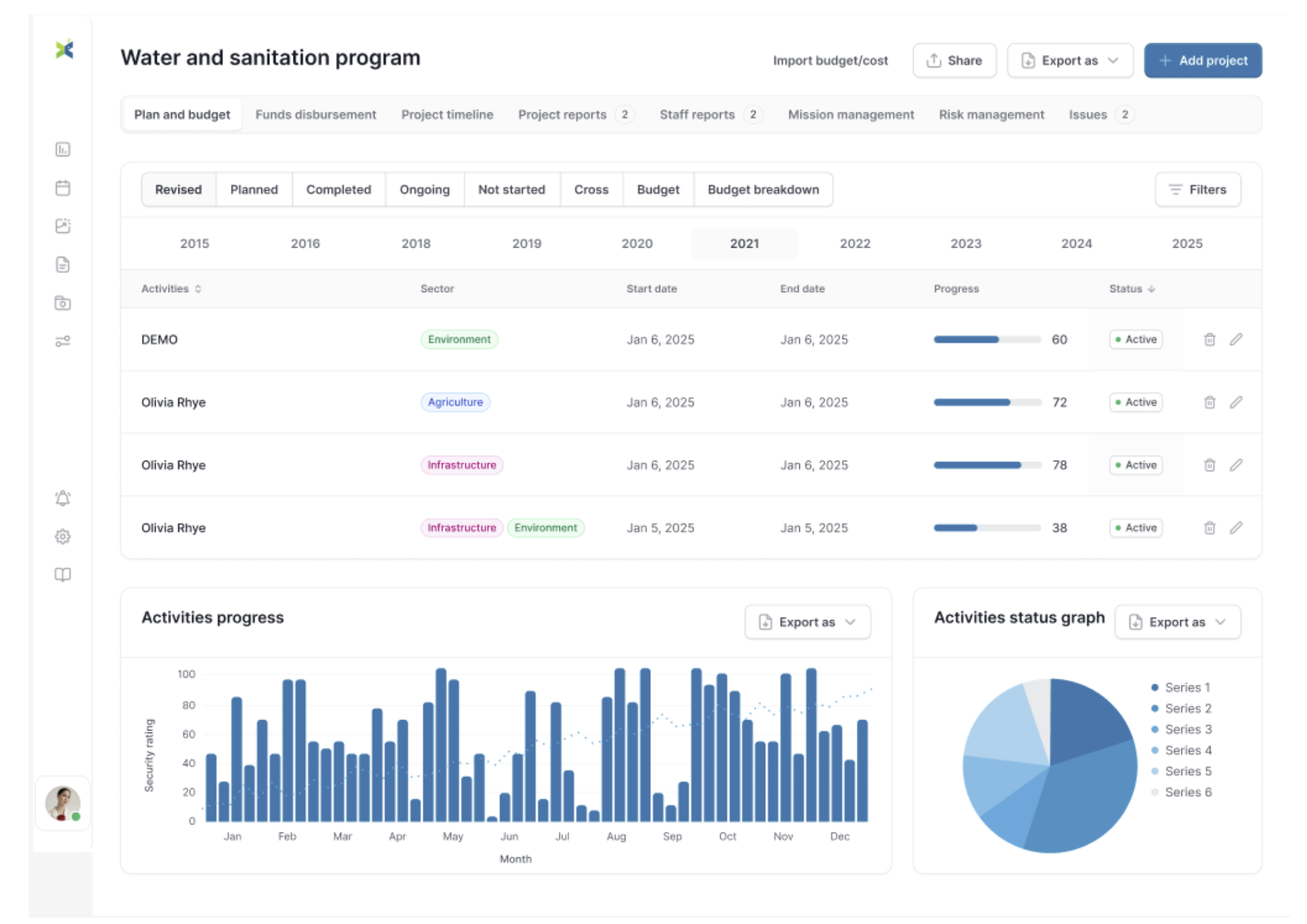Toggle the Not started activities filter

[x=512, y=190]
